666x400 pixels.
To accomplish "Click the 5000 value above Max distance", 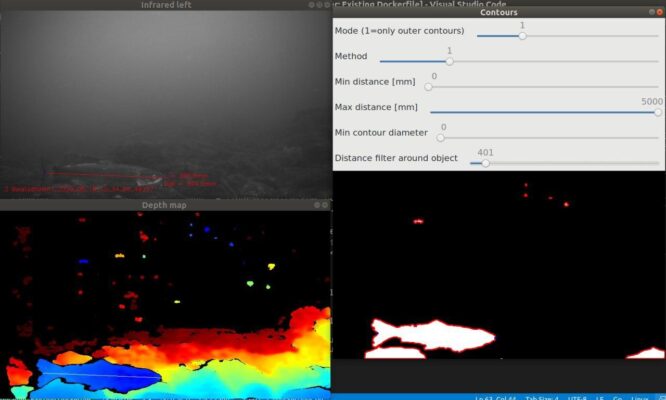I will [652, 101].
